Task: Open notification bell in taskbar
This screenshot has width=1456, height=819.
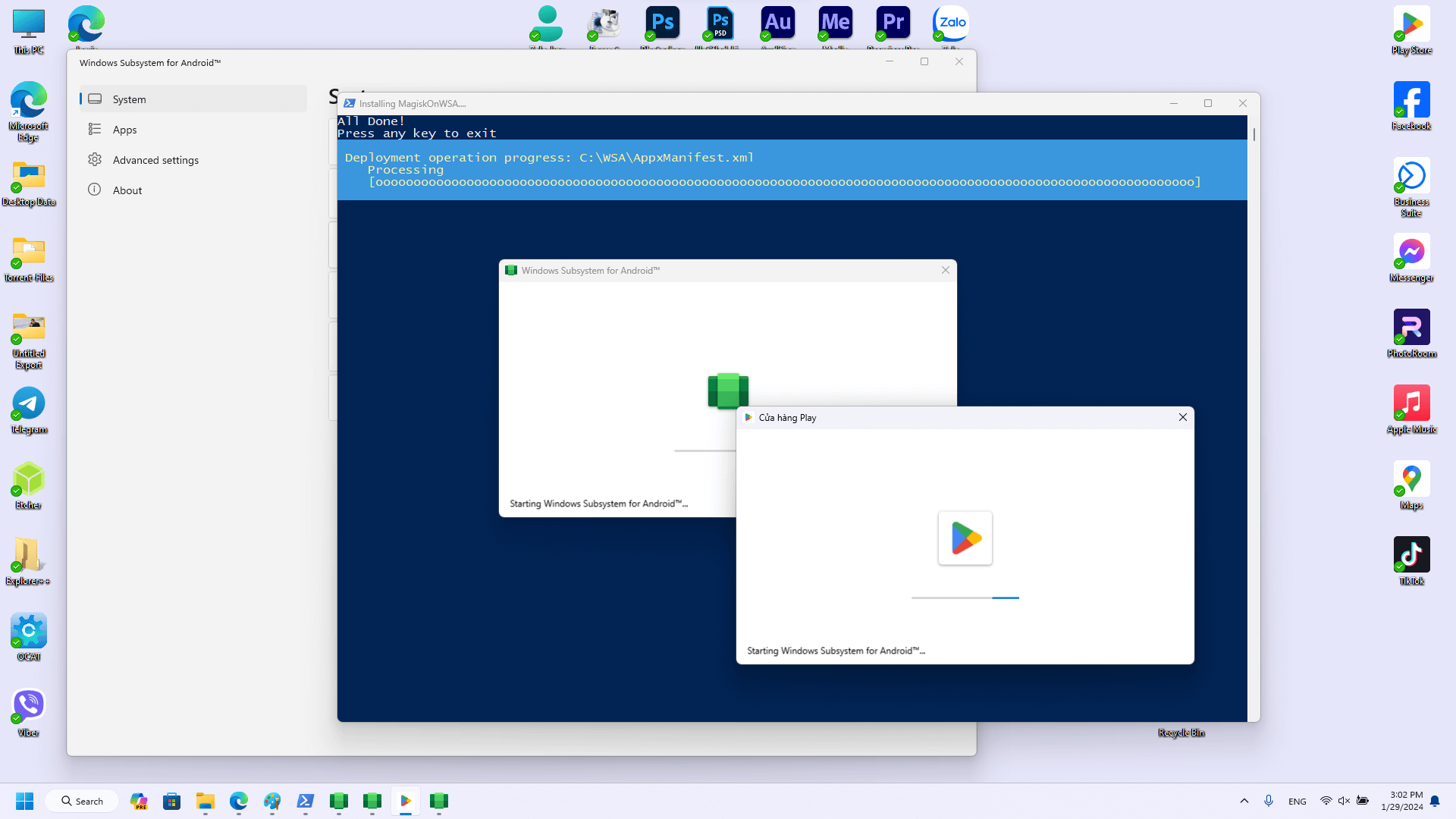Action: click(x=1435, y=801)
